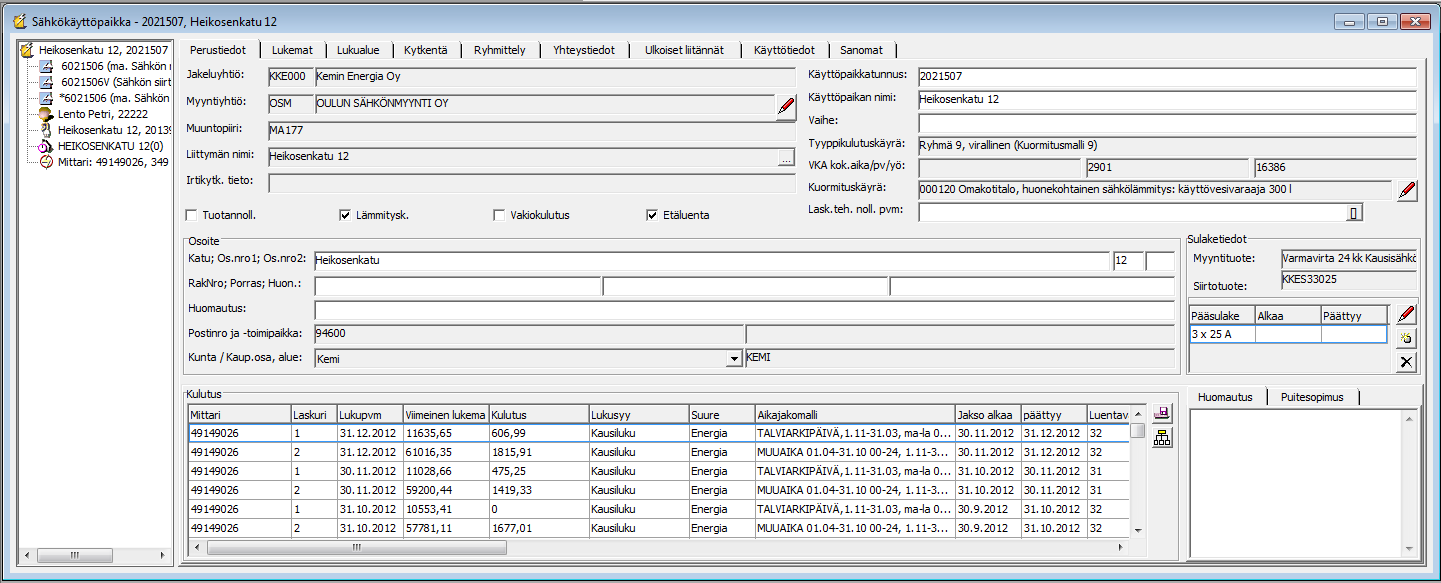
Task: Click the reading value 57781,11
Action: tap(446, 528)
